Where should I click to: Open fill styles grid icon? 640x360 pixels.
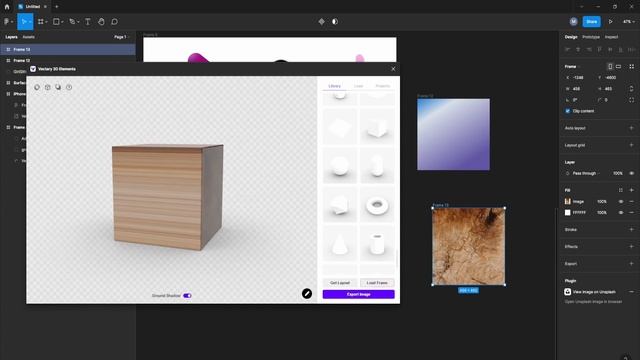[x=621, y=190]
